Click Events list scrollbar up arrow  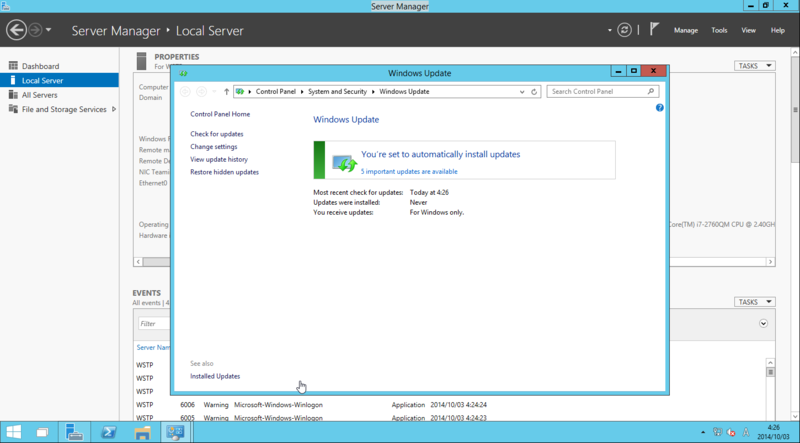pos(770,362)
